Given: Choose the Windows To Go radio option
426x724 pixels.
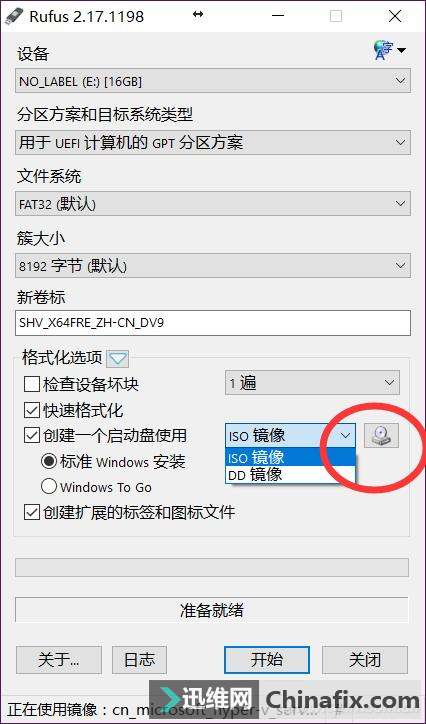Looking at the screenshot, I should pos(49,486).
